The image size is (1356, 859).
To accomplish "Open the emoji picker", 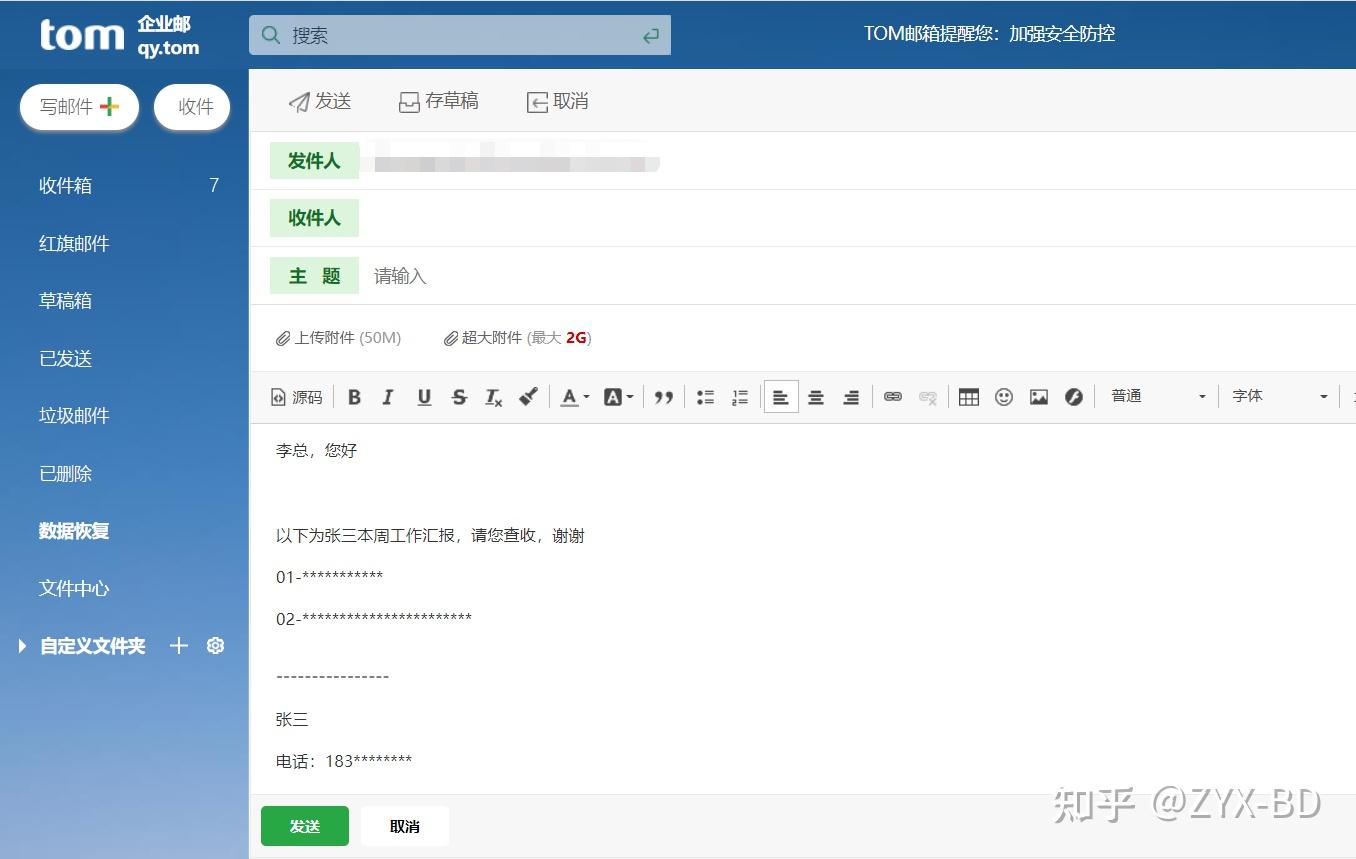I will click(1003, 396).
